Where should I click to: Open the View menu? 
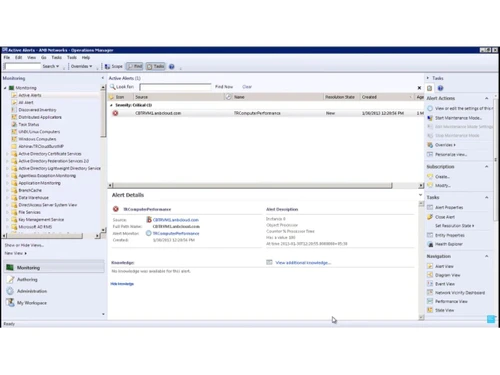[31, 57]
